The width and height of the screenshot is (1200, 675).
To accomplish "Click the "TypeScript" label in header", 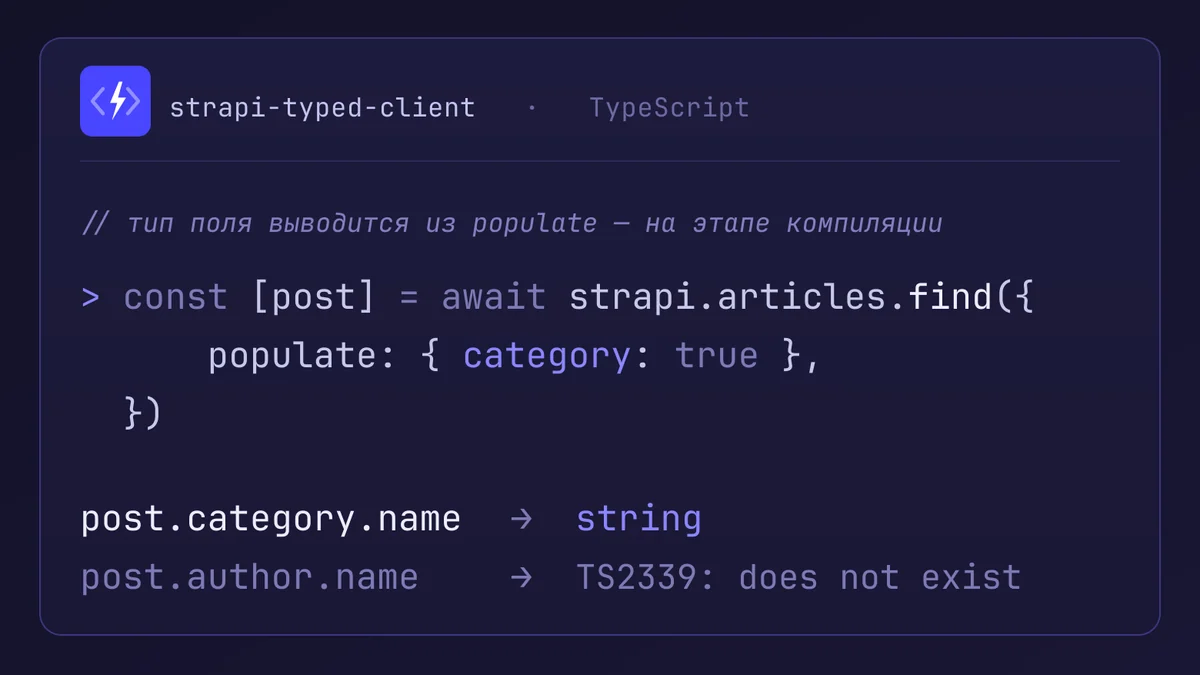I will (x=669, y=108).
